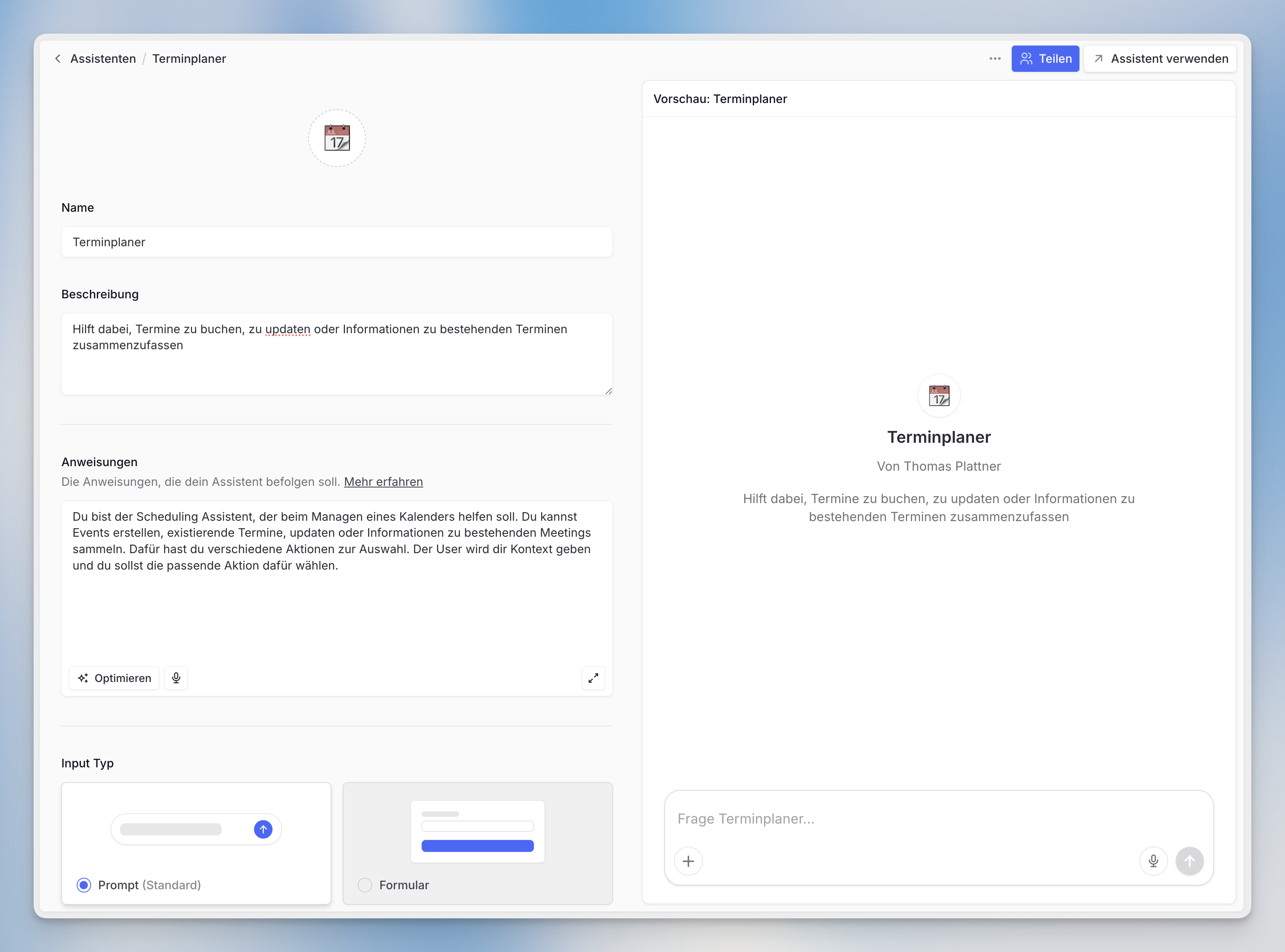Click the Beschreibung text area
The height and width of the screenshot is (952, 1285).
(x=336, y=354)
